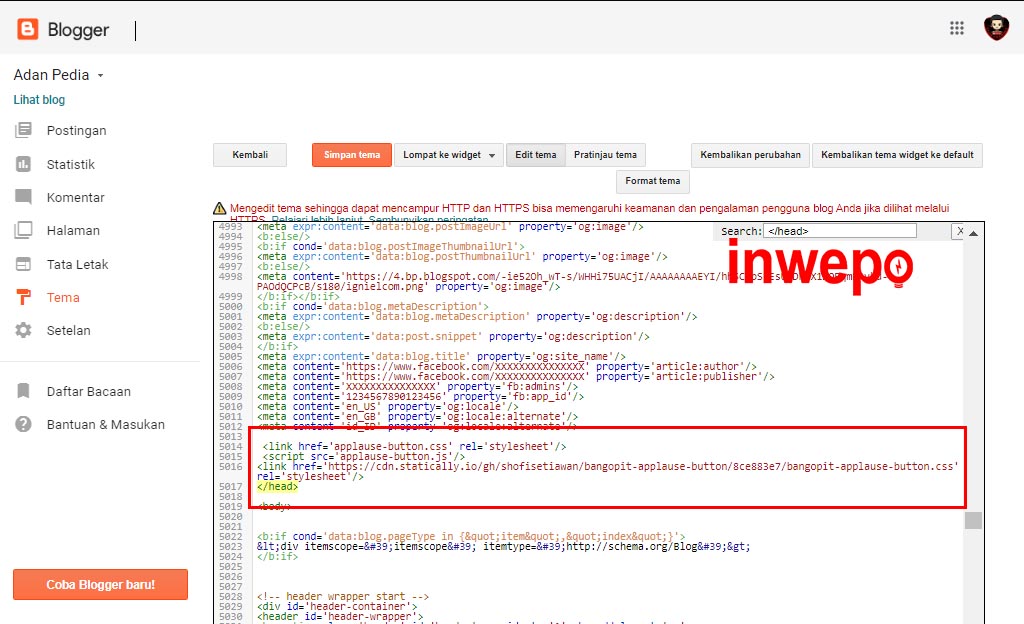Click the Postingan sidebar icon
Screen dimensions: 1024x624
coord(24,130)
